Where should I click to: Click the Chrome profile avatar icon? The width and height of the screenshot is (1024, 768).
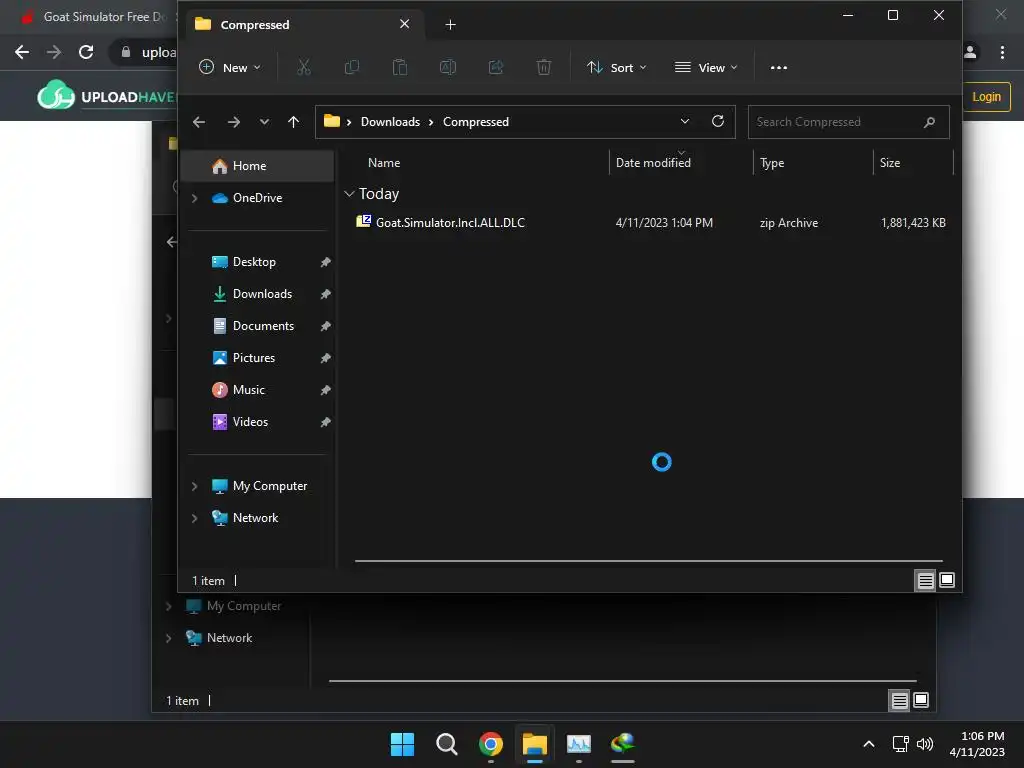click(970, 52)
